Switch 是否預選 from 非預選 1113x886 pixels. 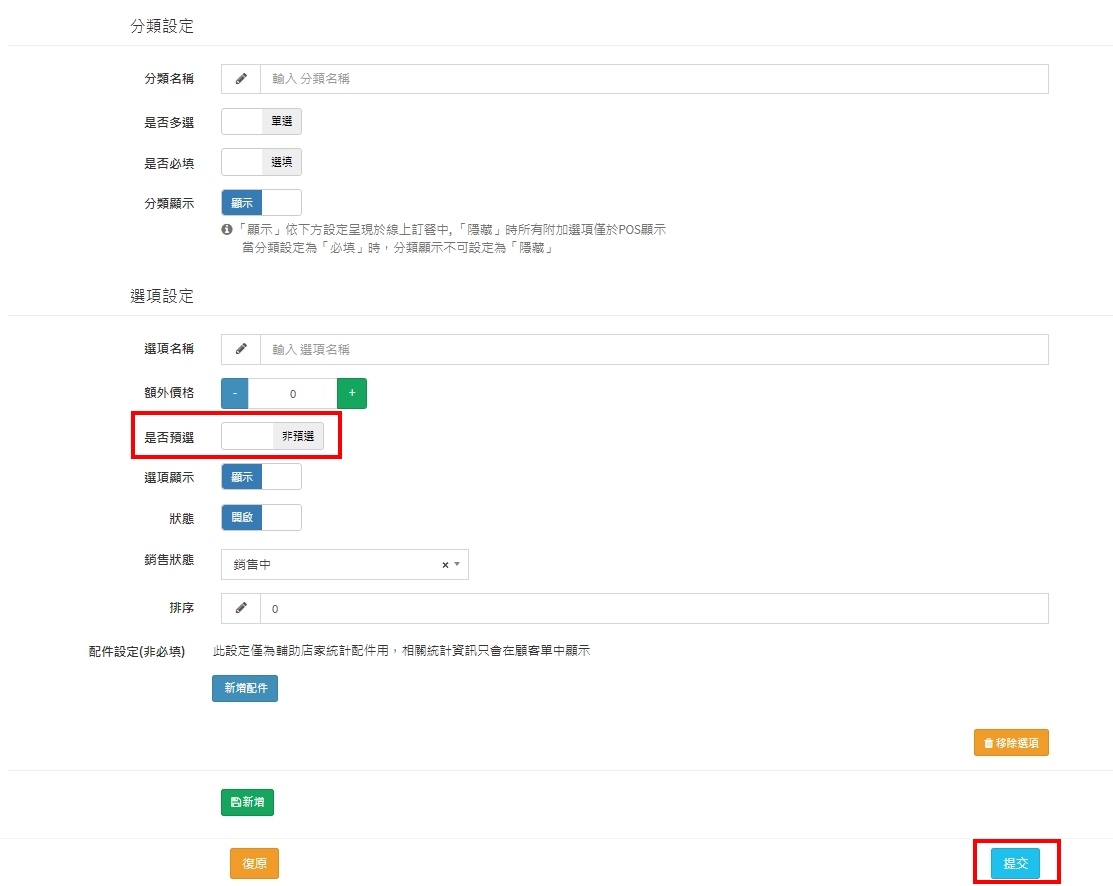click(x=272, y=437)
